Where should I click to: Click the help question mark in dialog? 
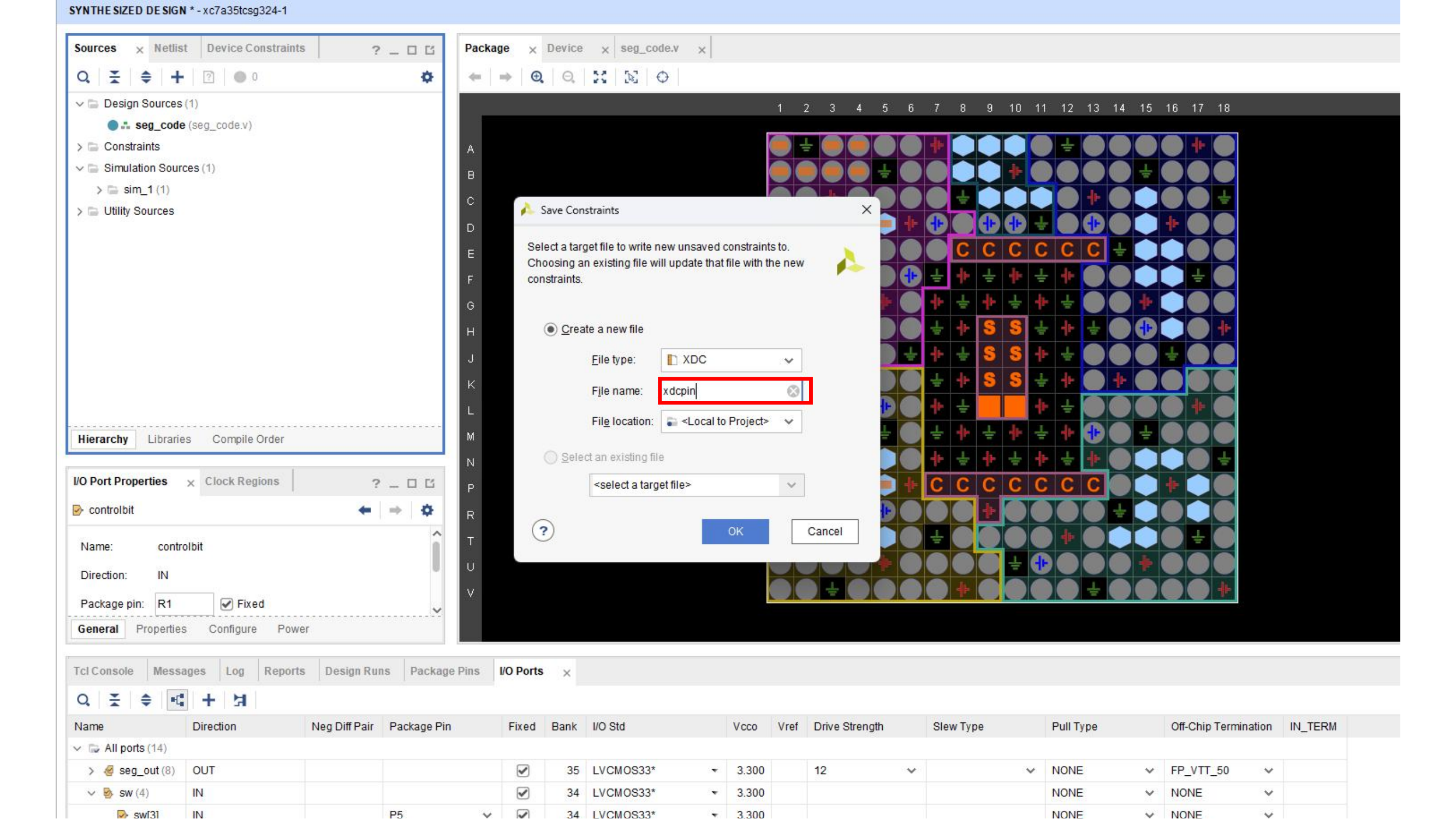[x=543, y=531]
